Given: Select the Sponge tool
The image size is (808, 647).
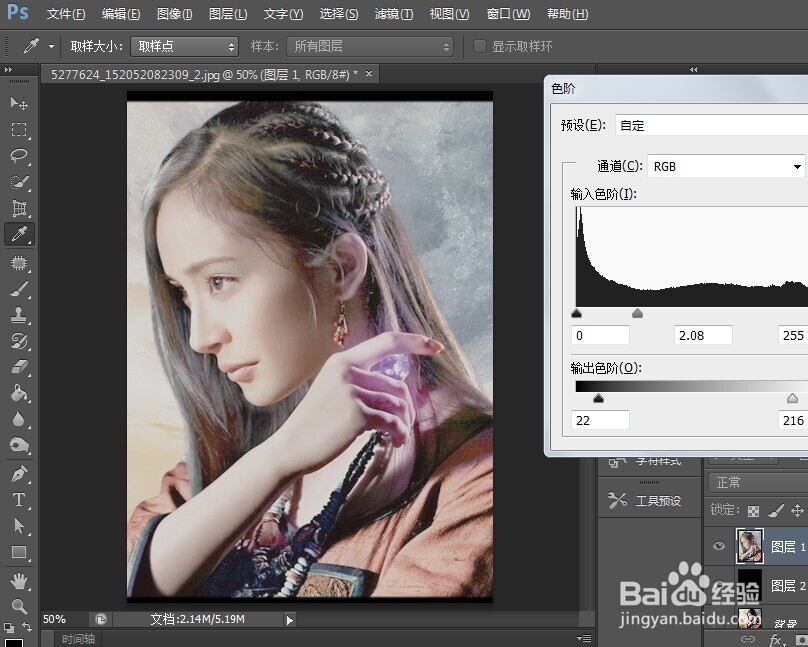Looking at the screenshot, I should coord(19,445).
